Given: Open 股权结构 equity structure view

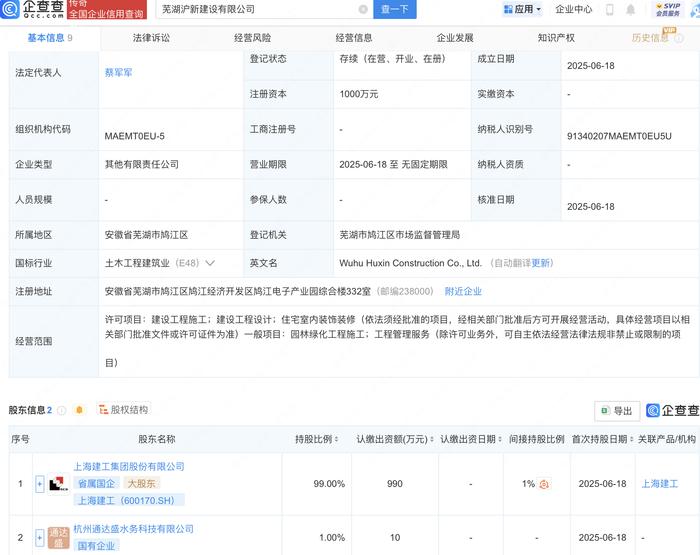Looking at the screenshot, I should tap(124, 409).
